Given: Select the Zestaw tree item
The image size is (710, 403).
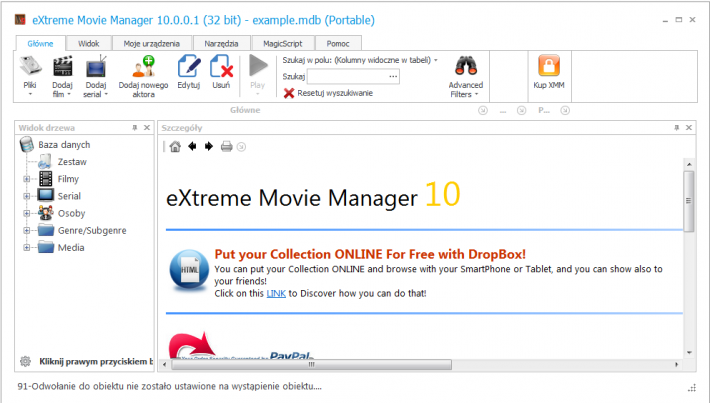Looking at the screenshot, I should (x=72, y=162).
